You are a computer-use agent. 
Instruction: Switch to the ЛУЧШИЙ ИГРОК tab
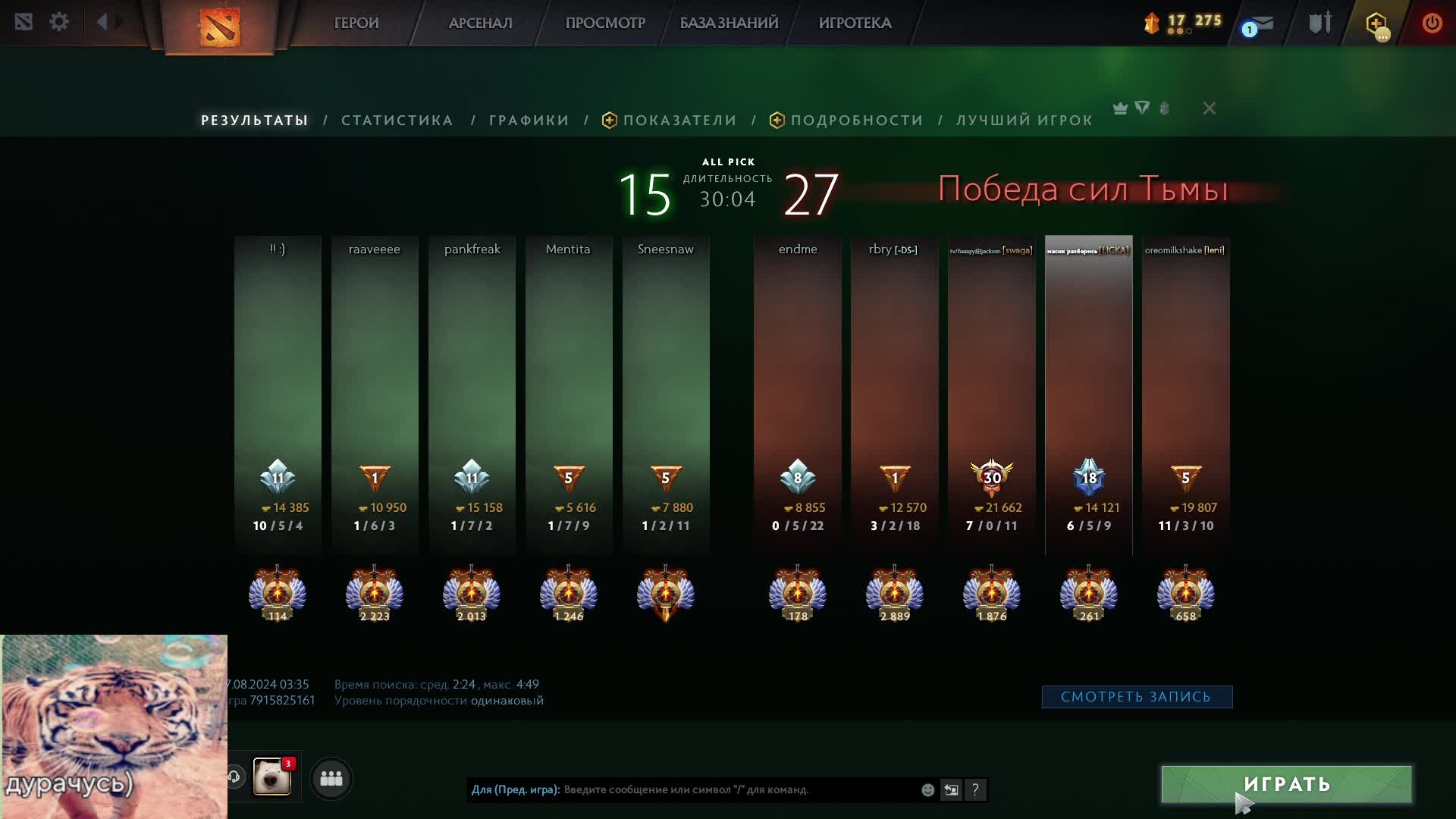pos(1025,120)
